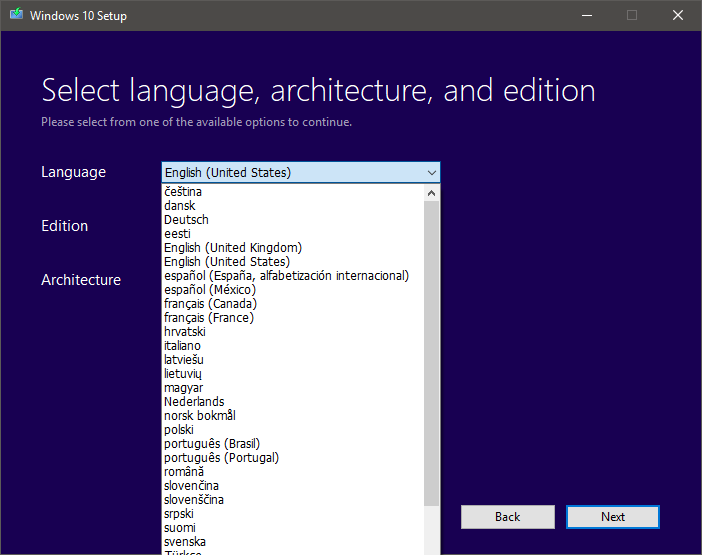Choose Deutsch in the language list
Image resolution: width=702 pixels, height=555 pixels.
pos(293,220)
